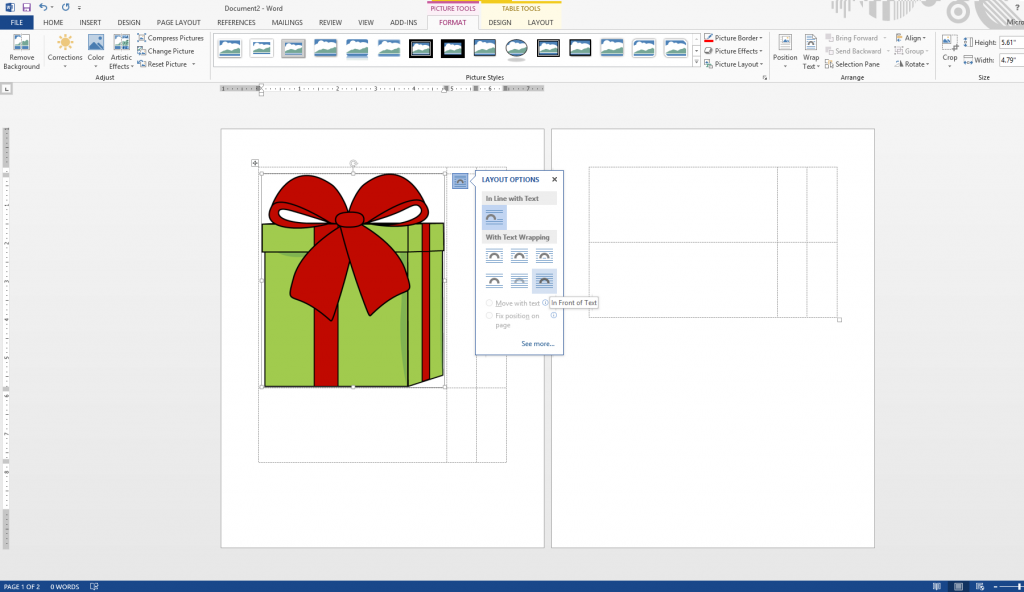The image size is (1024, 592).
Task: Select In Front of Text wrapping option
Action: (x=544, y=281)
